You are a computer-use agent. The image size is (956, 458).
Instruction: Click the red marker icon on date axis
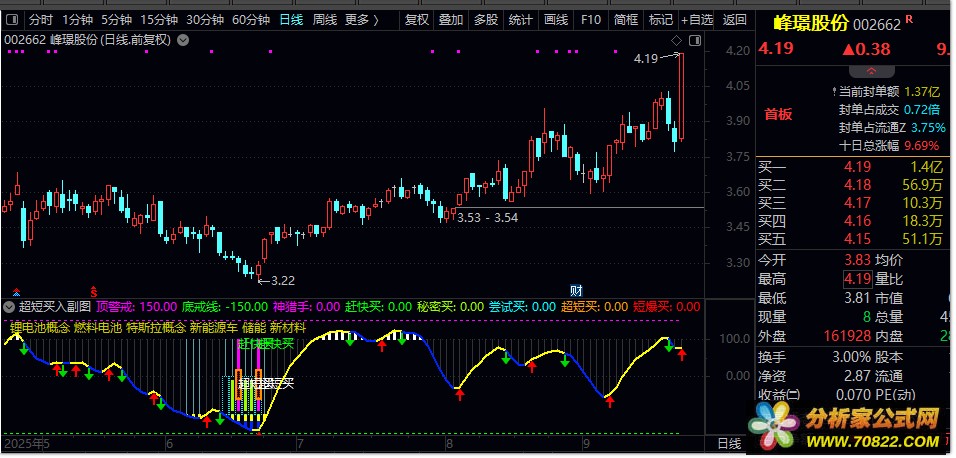[95, 290]
